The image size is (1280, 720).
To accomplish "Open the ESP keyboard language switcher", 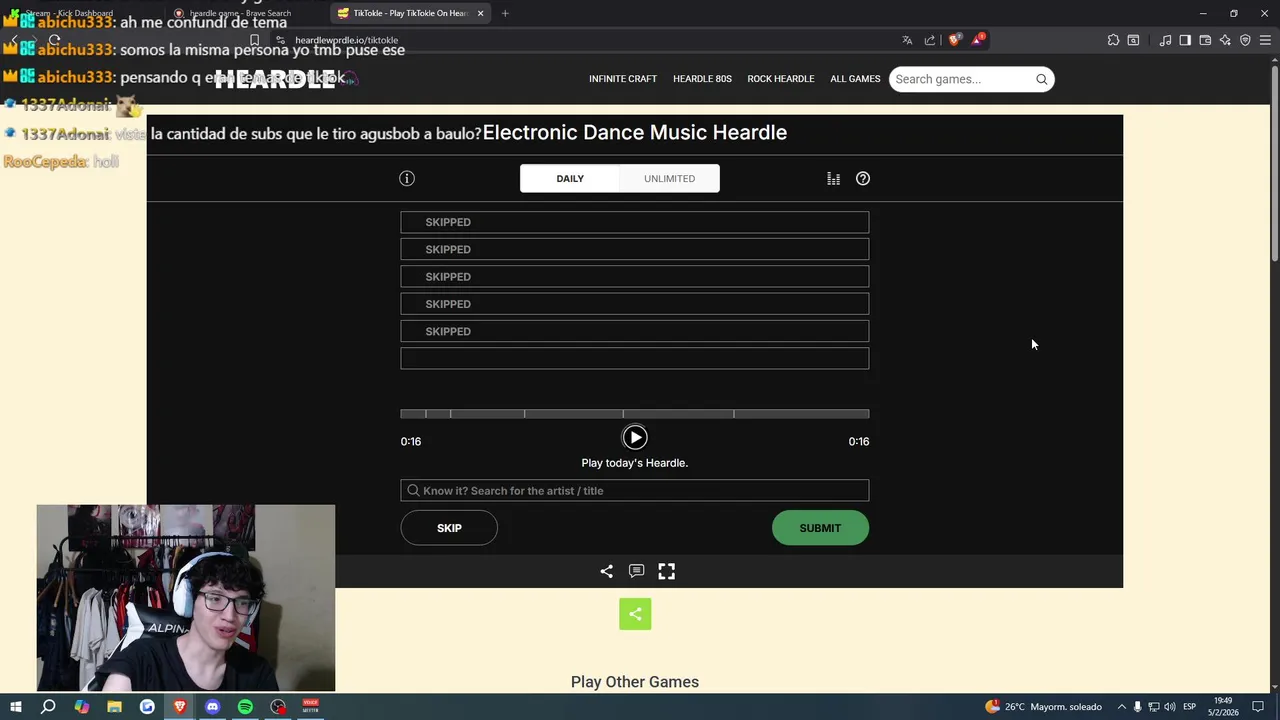I will (x=1190, y=707).
